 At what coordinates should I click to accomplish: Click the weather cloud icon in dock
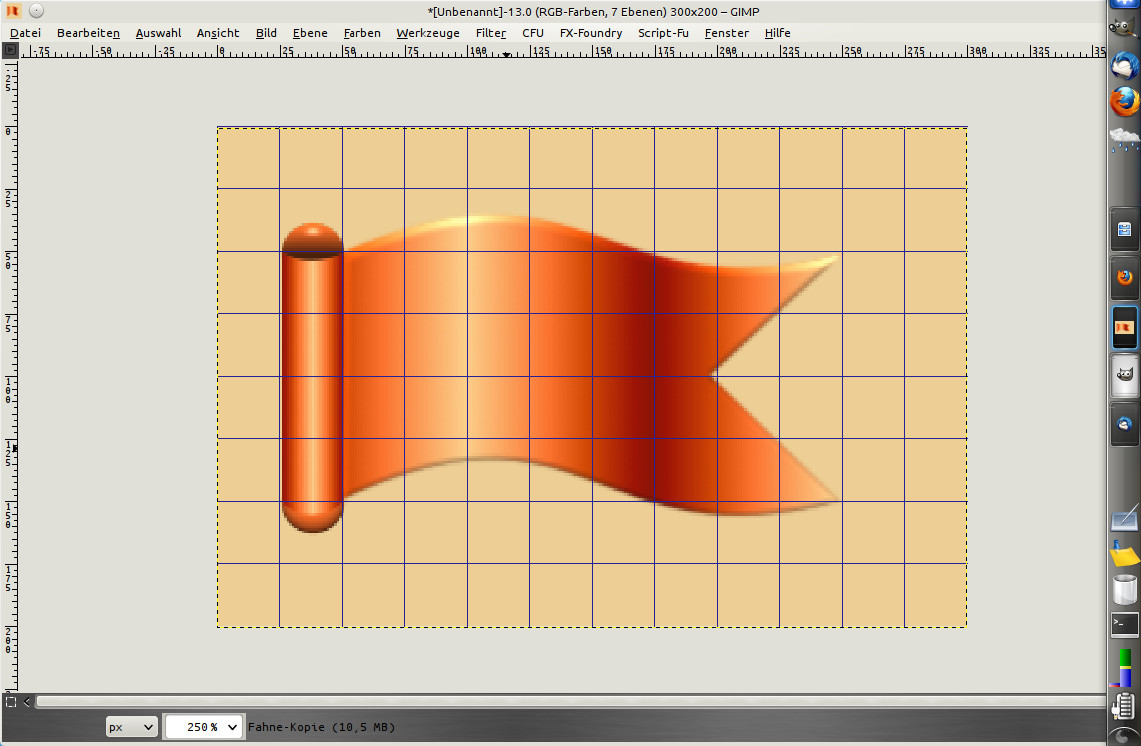pos(1125,138)
